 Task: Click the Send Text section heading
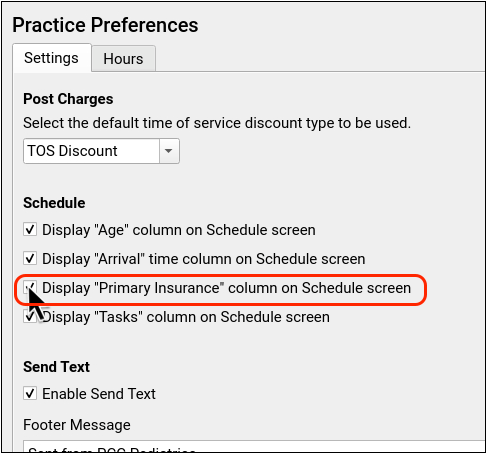[x=57, y=367]
